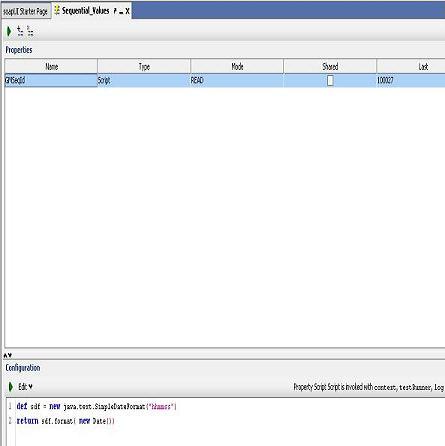Viewport: 445px width, 446px height.
Task: Click the add property icon in toolbar
Action: [x=20, y=31]
